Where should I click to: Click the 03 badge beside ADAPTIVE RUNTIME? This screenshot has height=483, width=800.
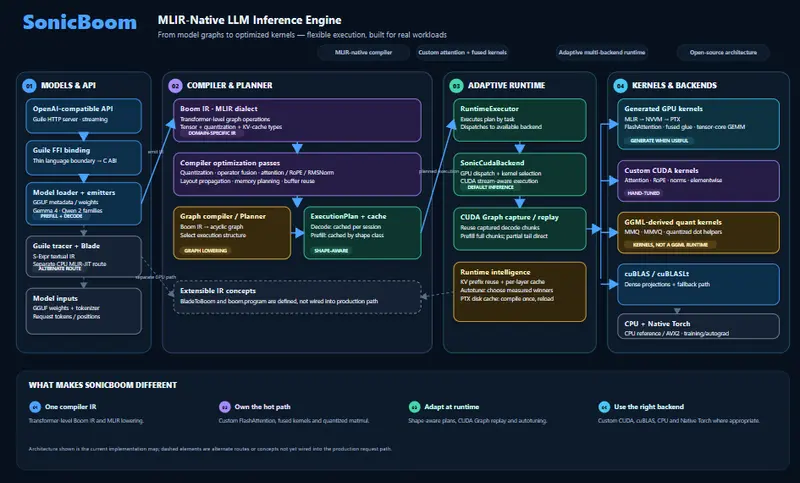(456, 86)
